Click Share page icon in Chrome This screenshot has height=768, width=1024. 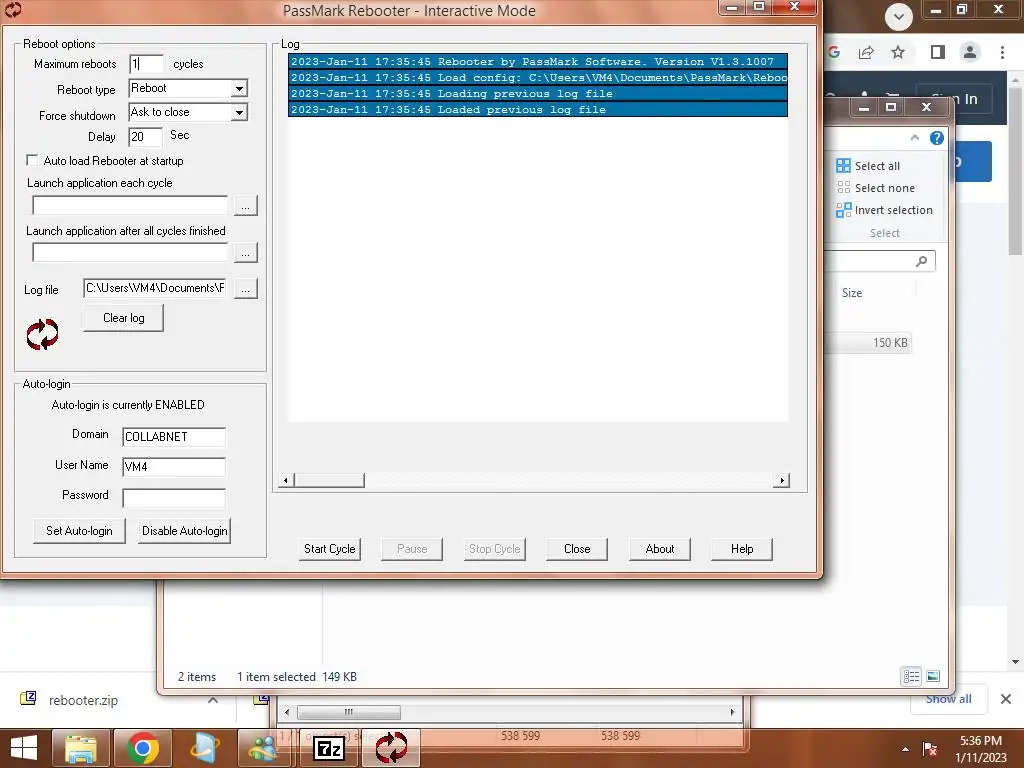(x=866, y=52)
